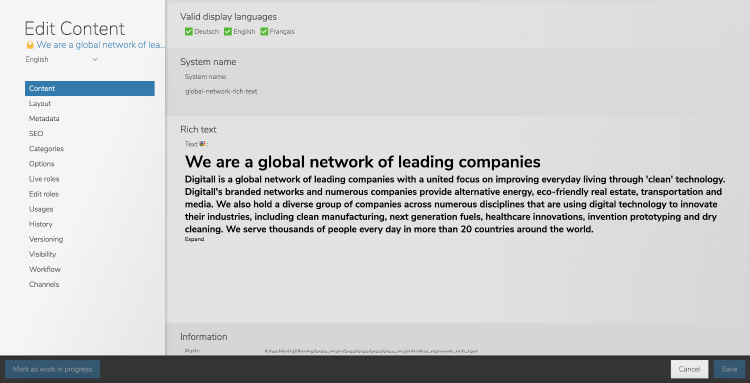The image size is (750, 383).
Task: Open the Channels section
Action: pos(44,285)
